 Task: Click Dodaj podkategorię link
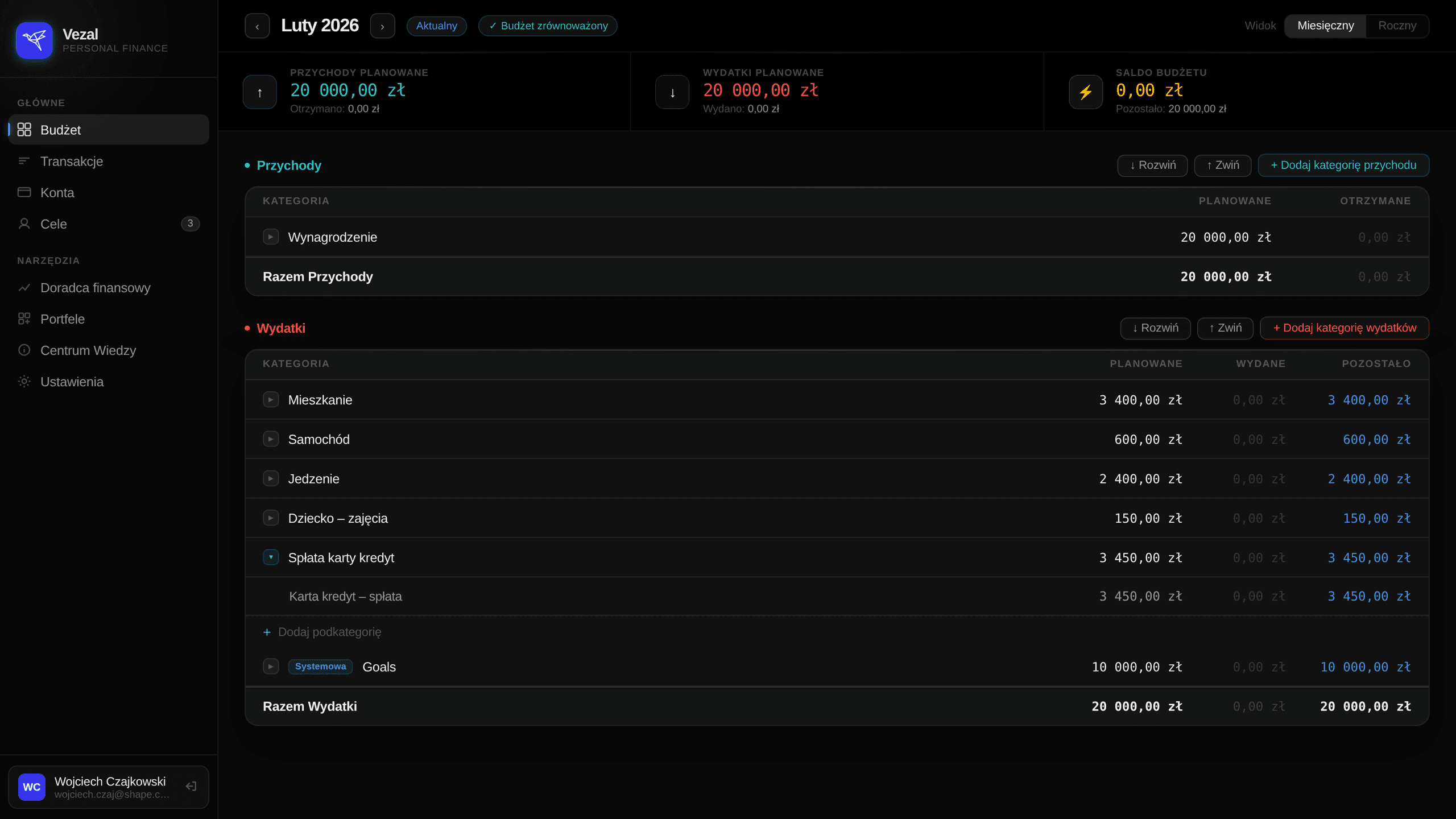[x=323, y=632]
